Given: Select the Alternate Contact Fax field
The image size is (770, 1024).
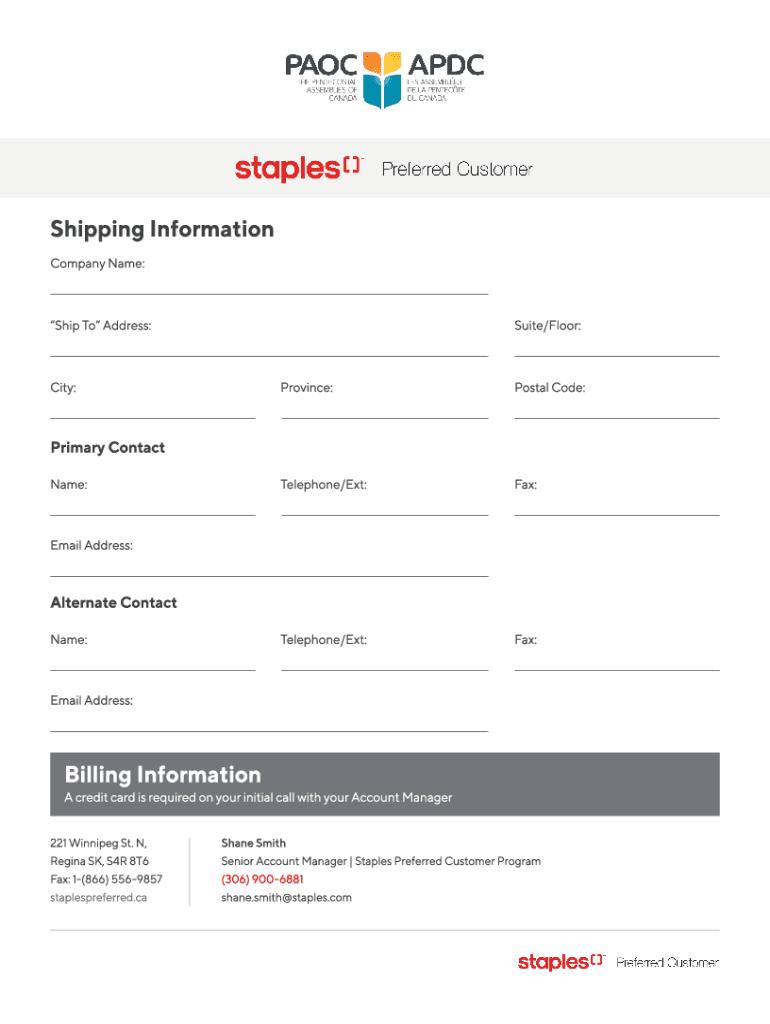Looking at the screenshot, I should (616, 660).
